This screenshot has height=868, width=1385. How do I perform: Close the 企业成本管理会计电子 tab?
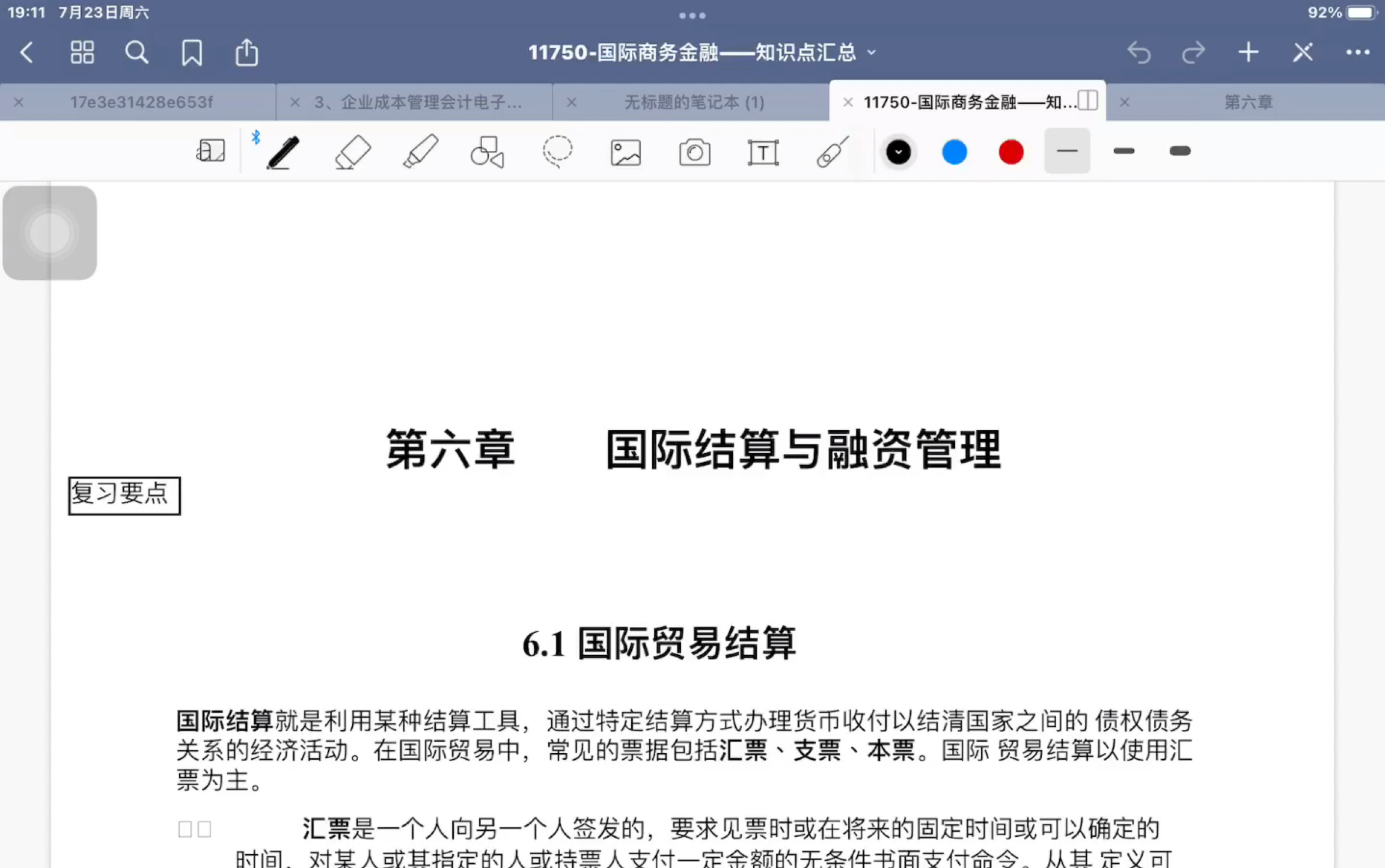[x=295, y=102]
